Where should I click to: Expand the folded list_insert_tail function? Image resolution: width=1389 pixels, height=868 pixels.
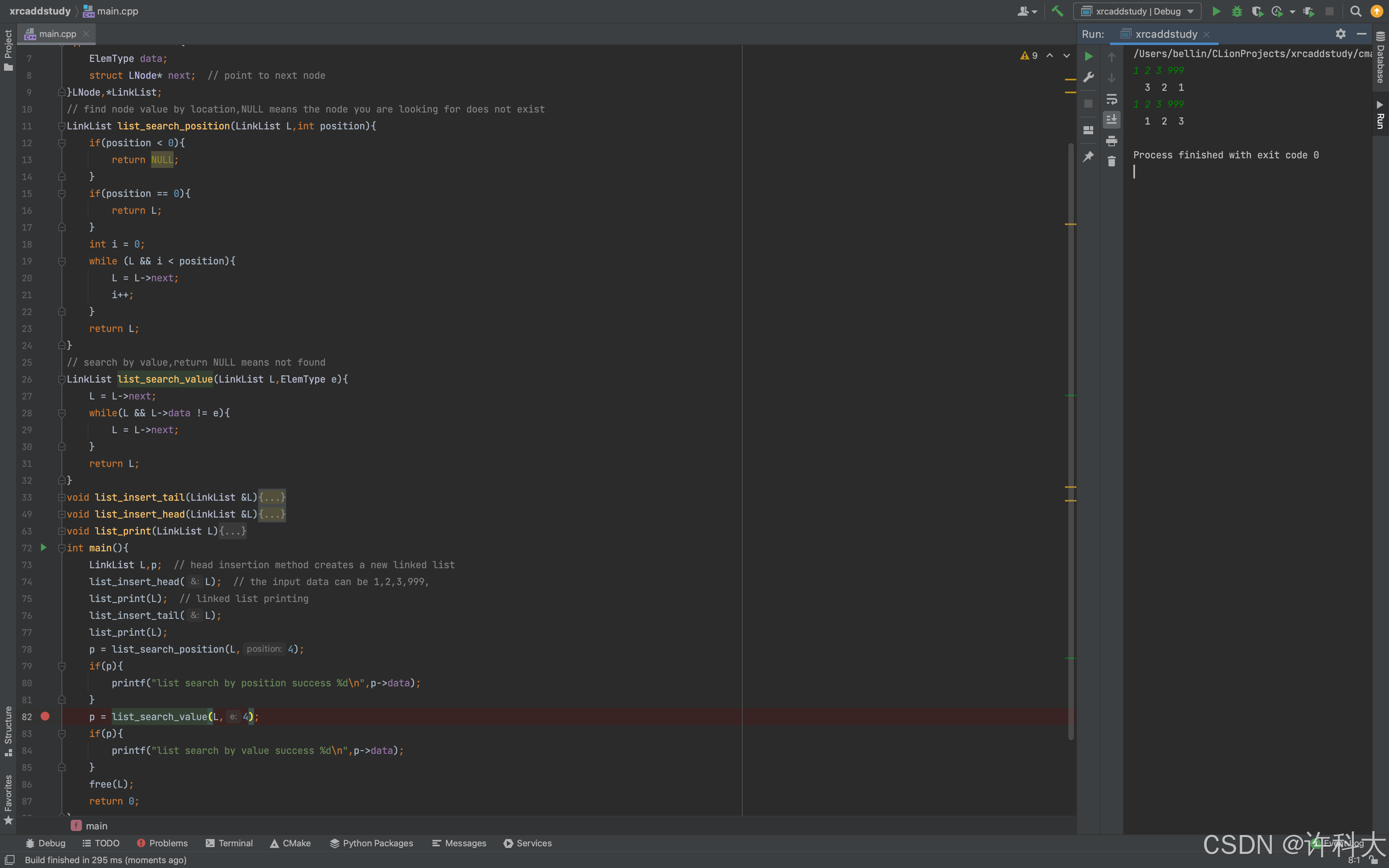click(x=61, y=497)
